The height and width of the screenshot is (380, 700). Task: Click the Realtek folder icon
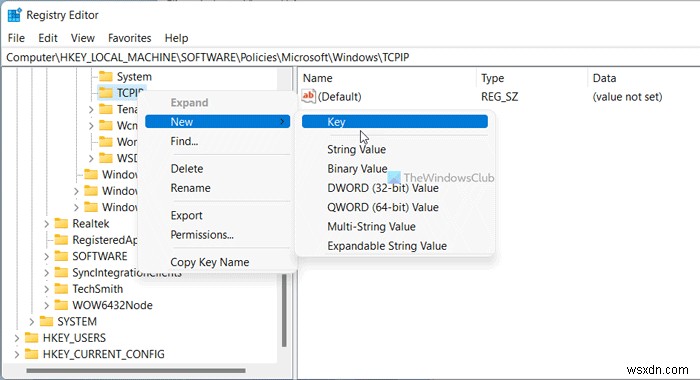[x=61, y=223]
